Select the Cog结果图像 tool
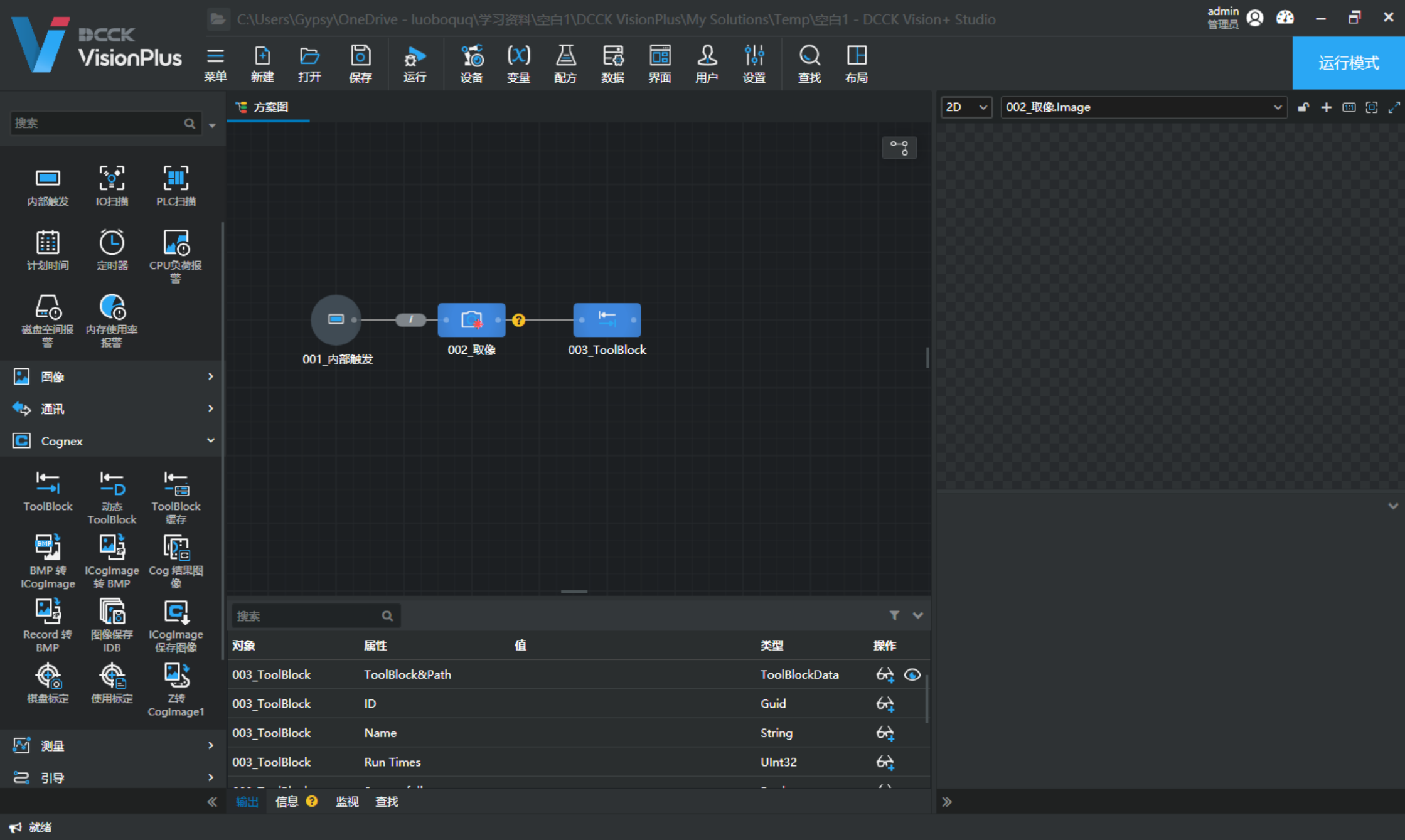The height and width of the screenshot is (840, 1405). click(176, 562)
